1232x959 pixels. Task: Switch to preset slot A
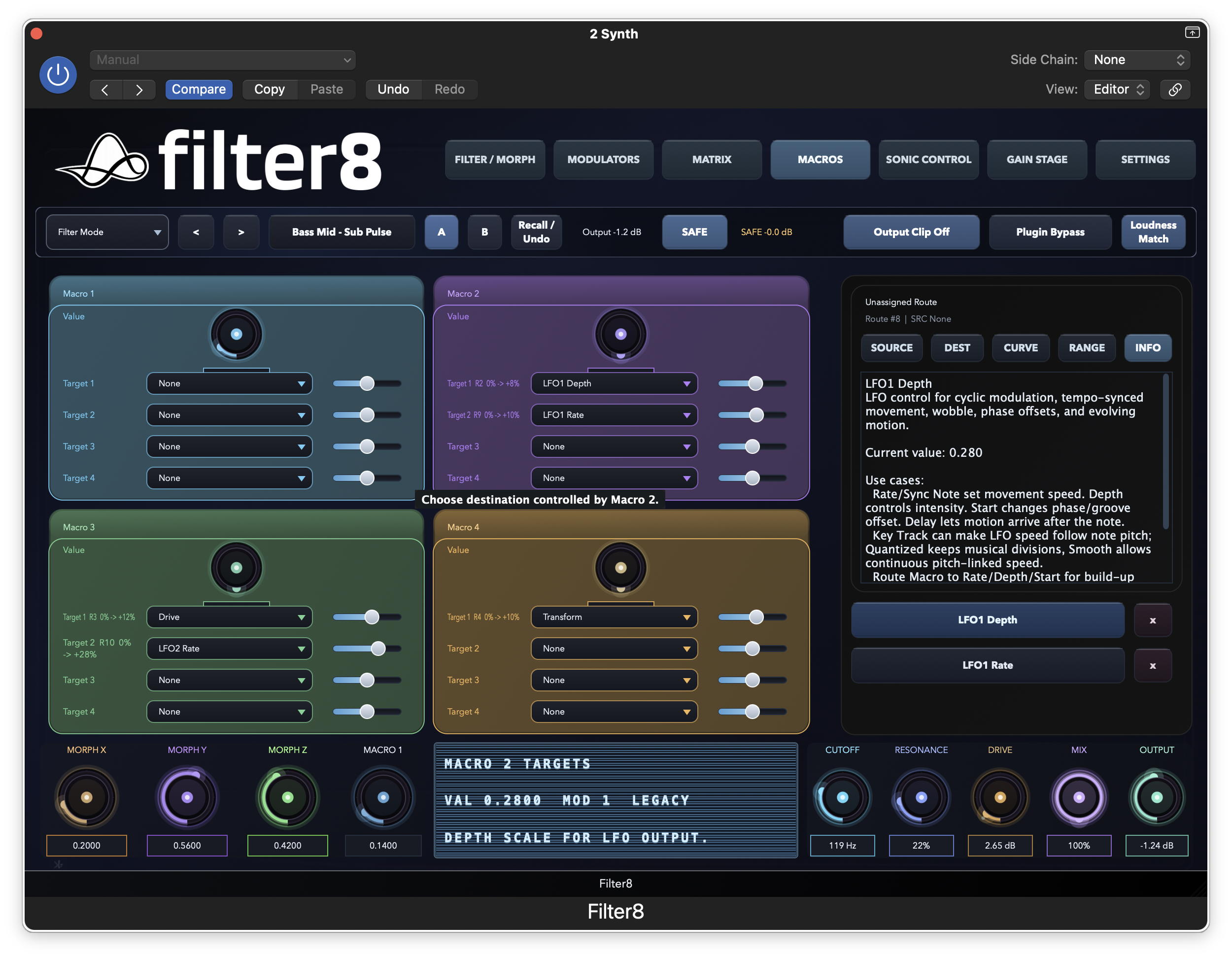click(441, 232)
